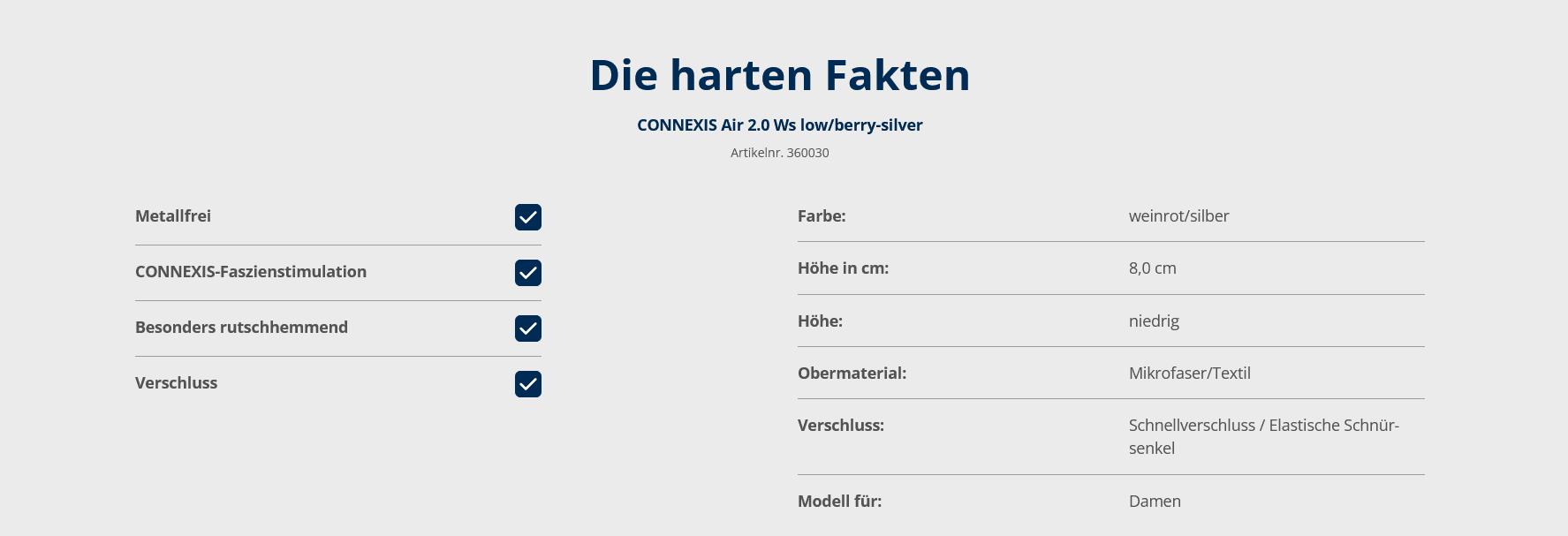Image resolution: width=1568 pixels, height=536 pixels.
Task: Click the 'Farbe:' specification label
Action: [822, 216]
